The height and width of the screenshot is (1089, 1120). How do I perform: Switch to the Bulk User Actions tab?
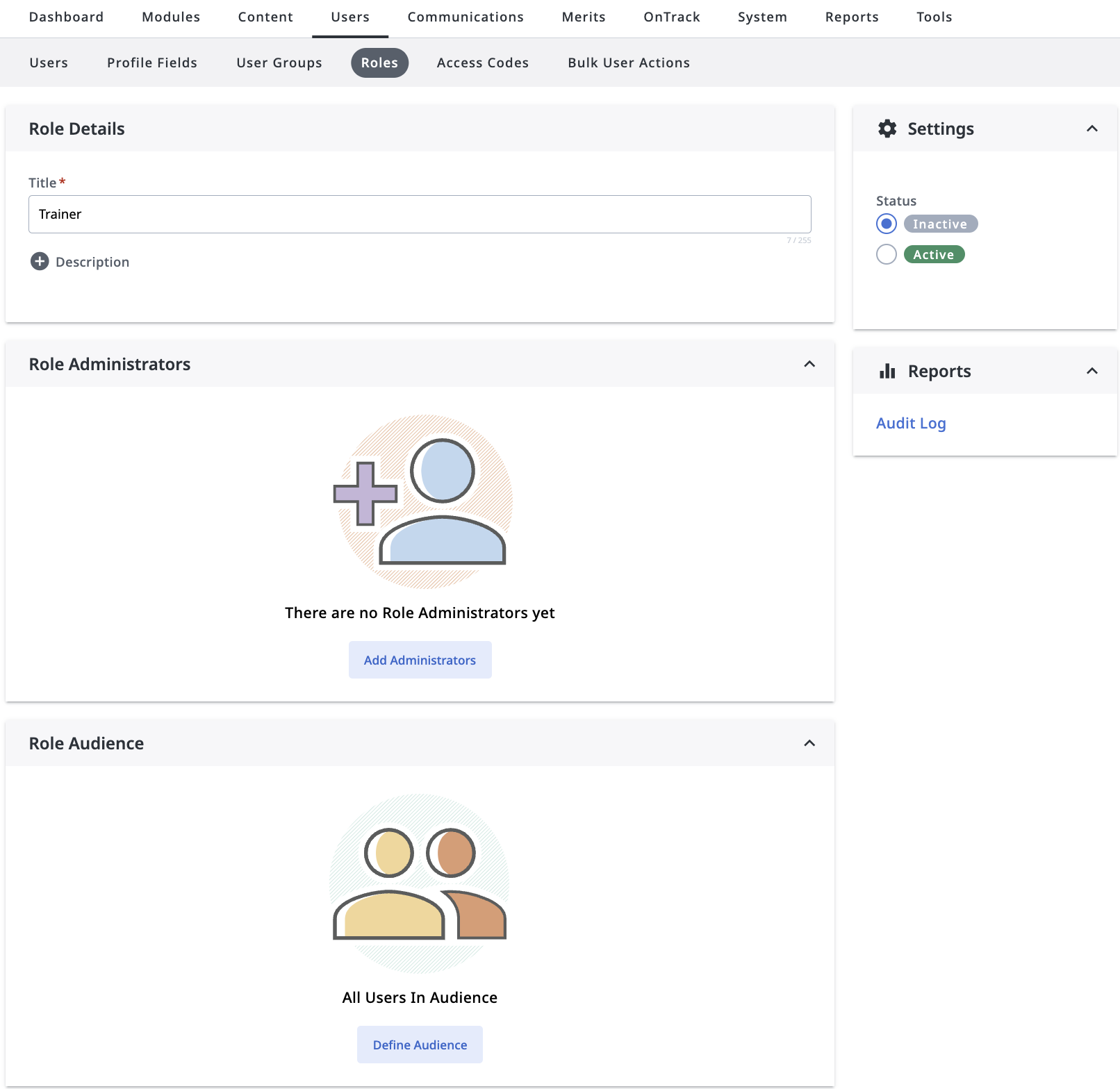(629, 63)
